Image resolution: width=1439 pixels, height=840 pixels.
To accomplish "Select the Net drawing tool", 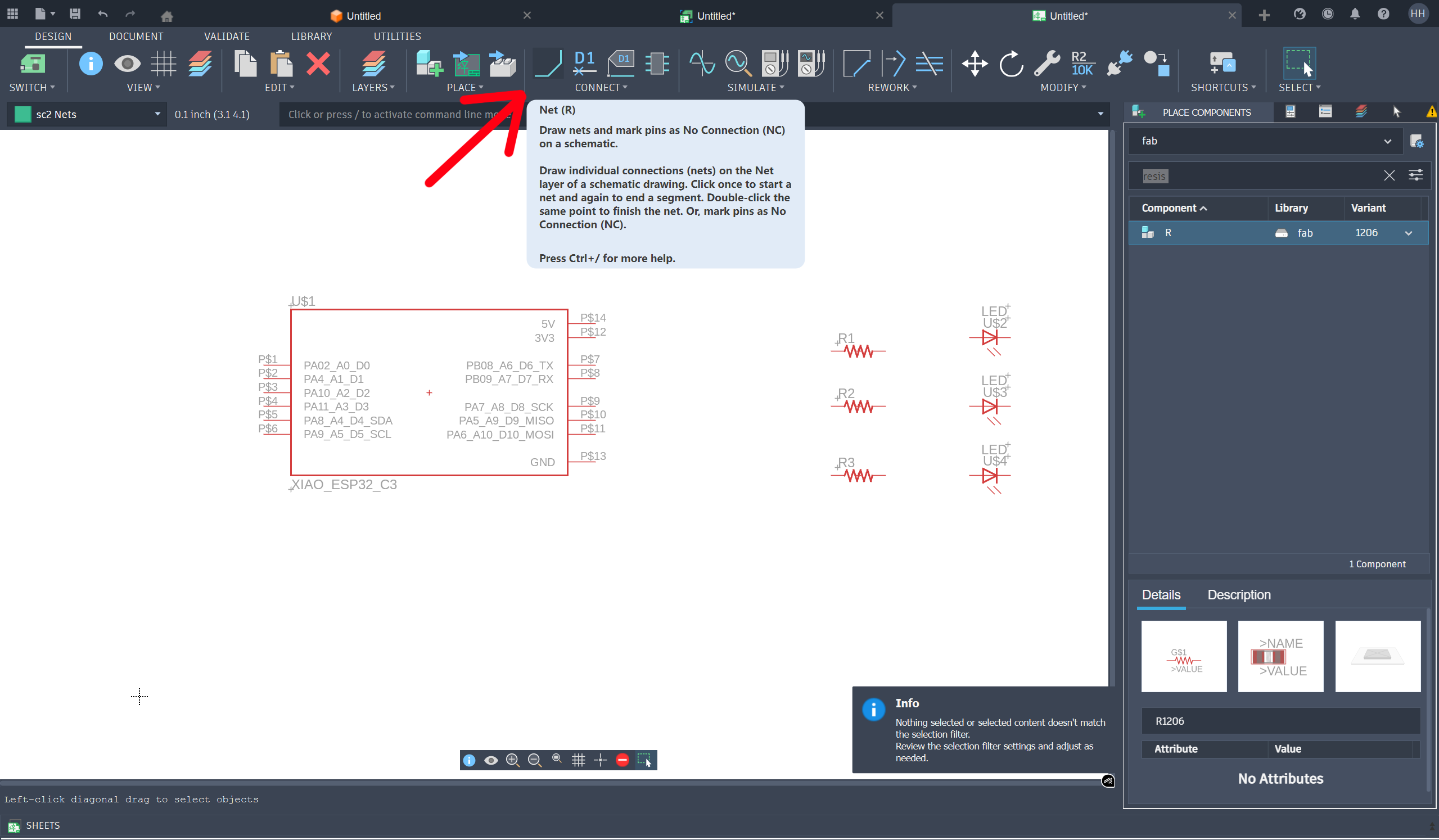I will (x=547, y=63).
